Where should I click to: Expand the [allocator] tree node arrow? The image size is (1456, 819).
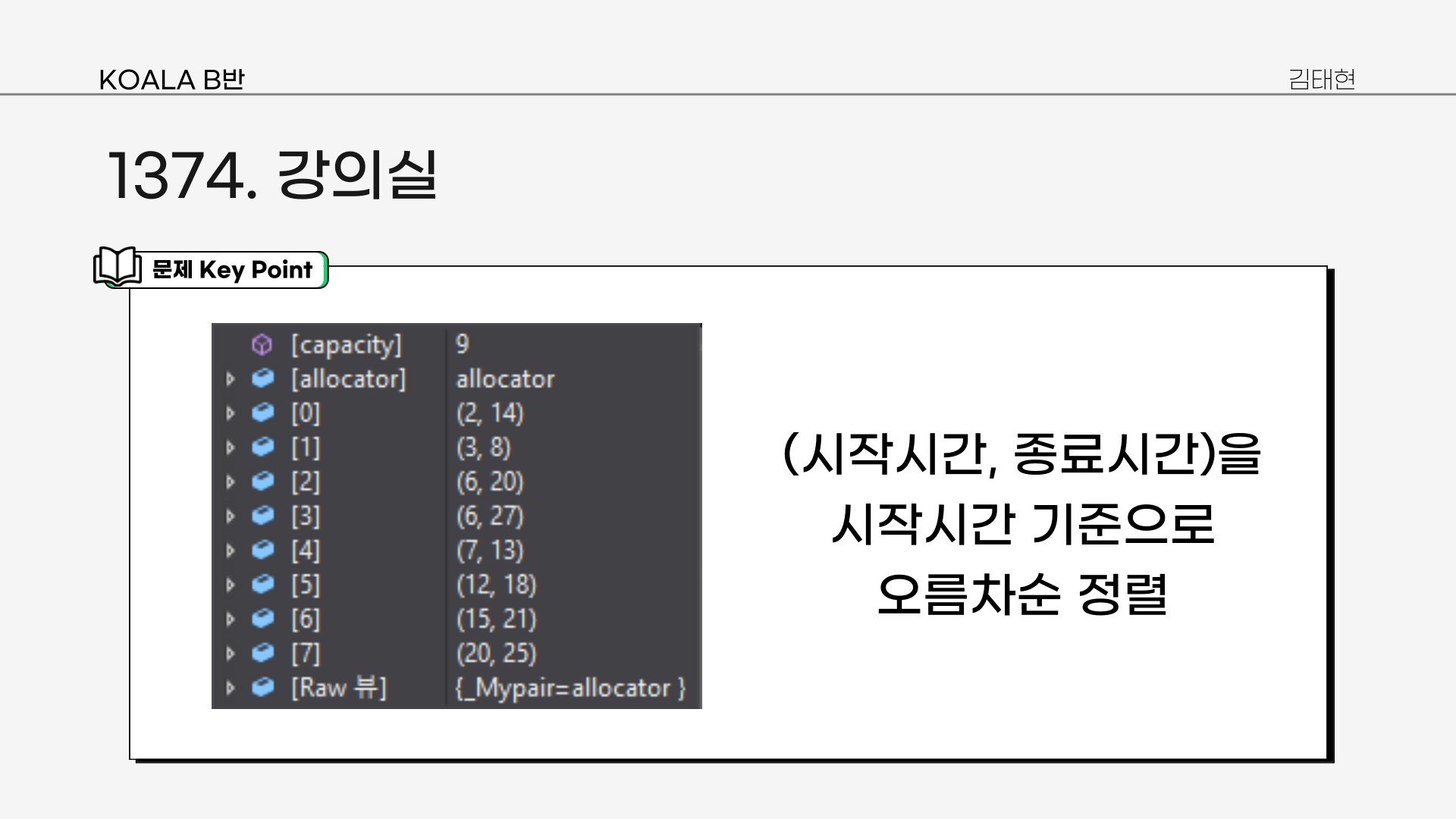pos(231,378)
